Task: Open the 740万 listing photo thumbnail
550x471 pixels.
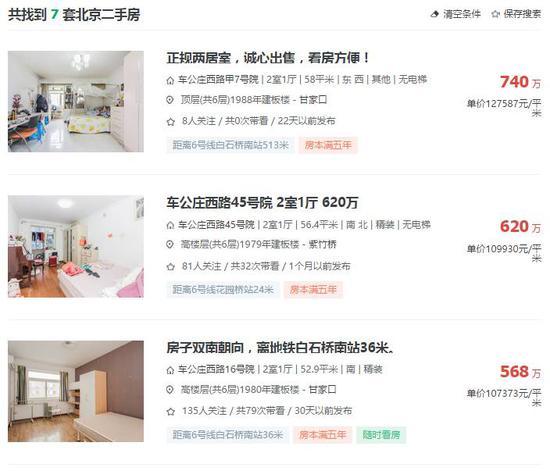Action: click(x=76, y=101)
